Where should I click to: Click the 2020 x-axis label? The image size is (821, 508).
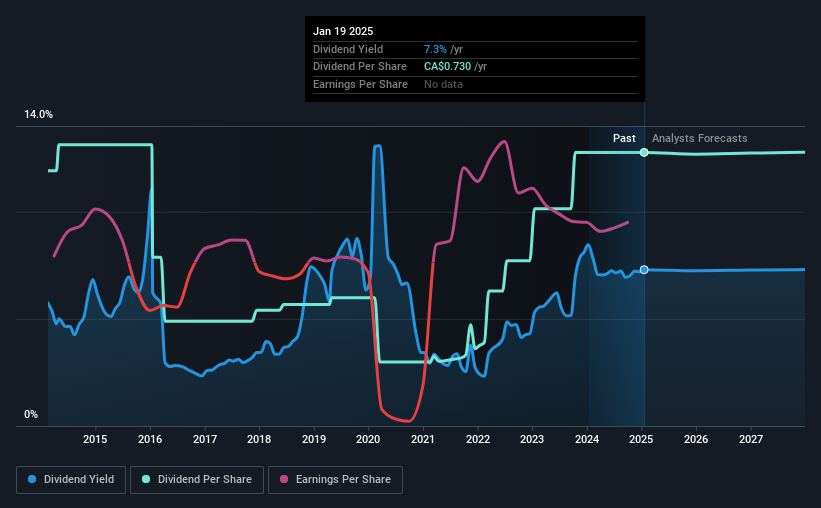point(368,439)
